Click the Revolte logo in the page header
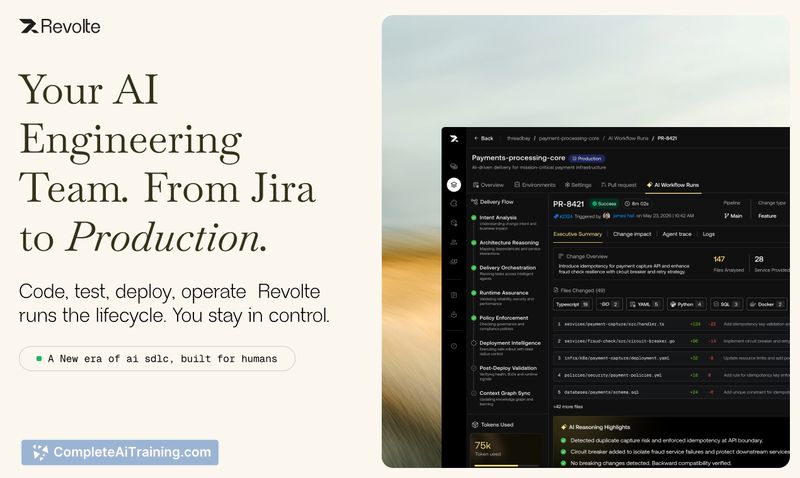Viewport: 800px width, 478px height. point(60,27)
